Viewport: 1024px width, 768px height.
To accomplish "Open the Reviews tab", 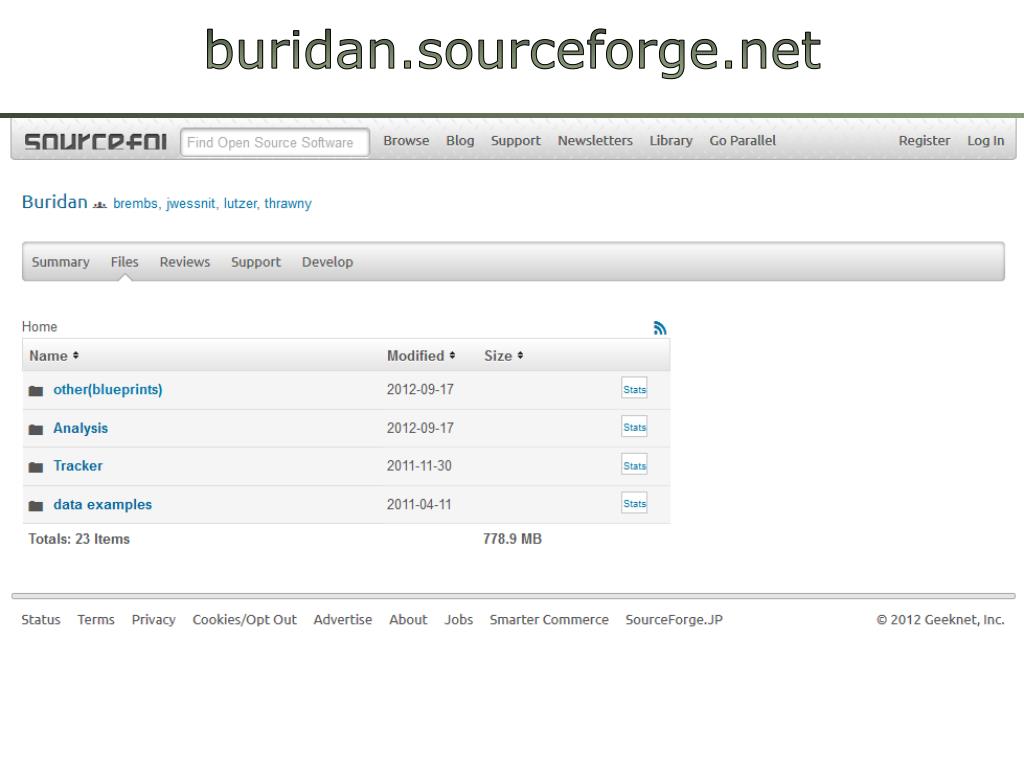I will pos(185,262).
